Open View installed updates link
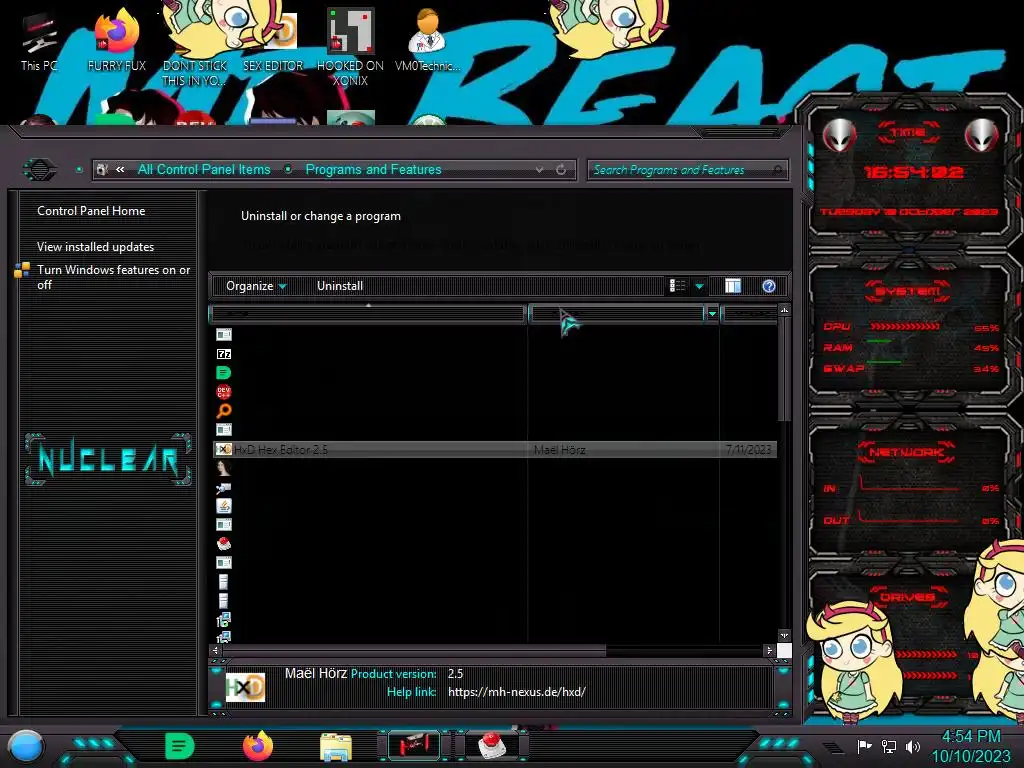 click(95, 247)
